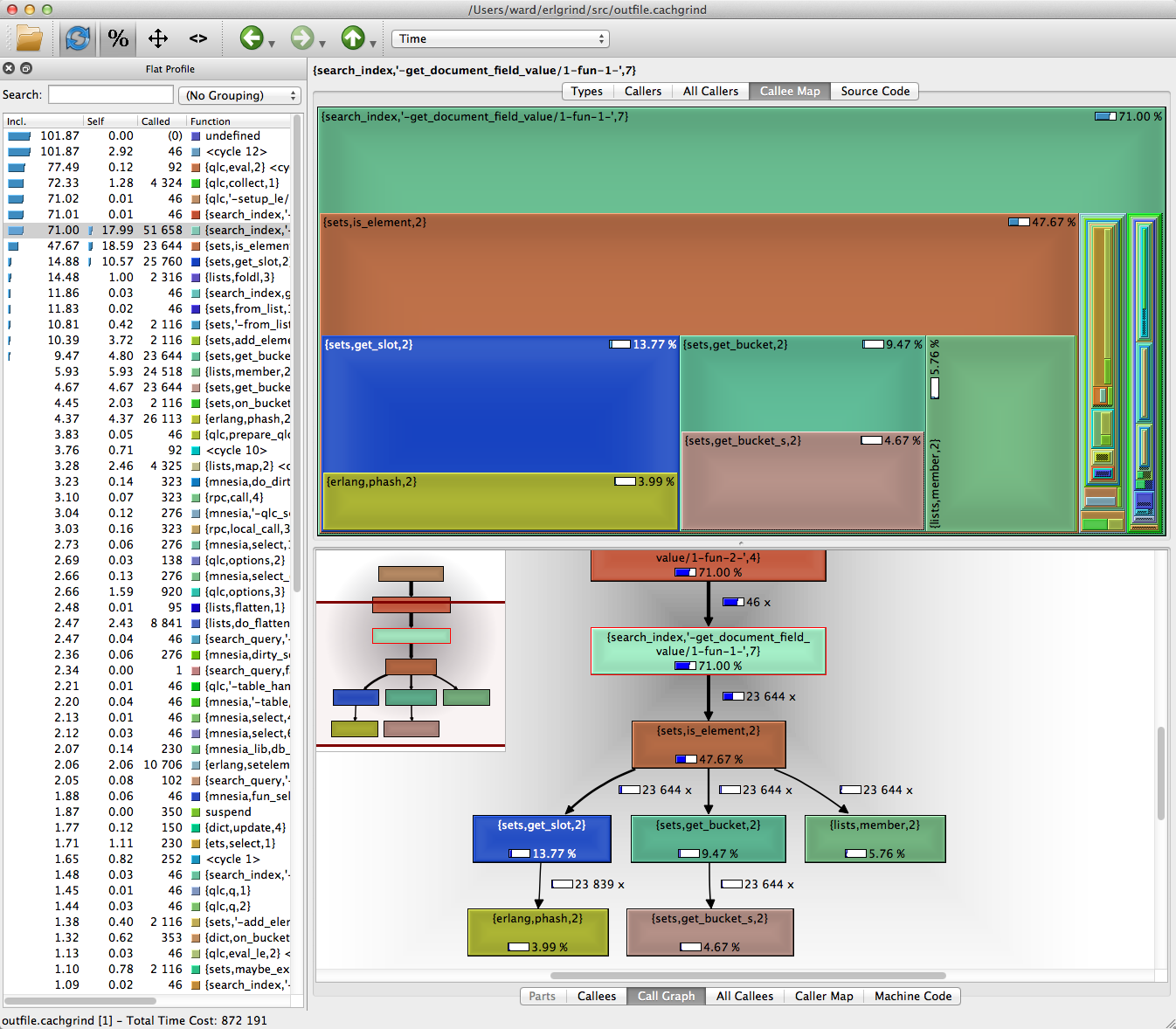Select the {qlc,q,1} row
1176x1029 pixels.
pos(147,890)
